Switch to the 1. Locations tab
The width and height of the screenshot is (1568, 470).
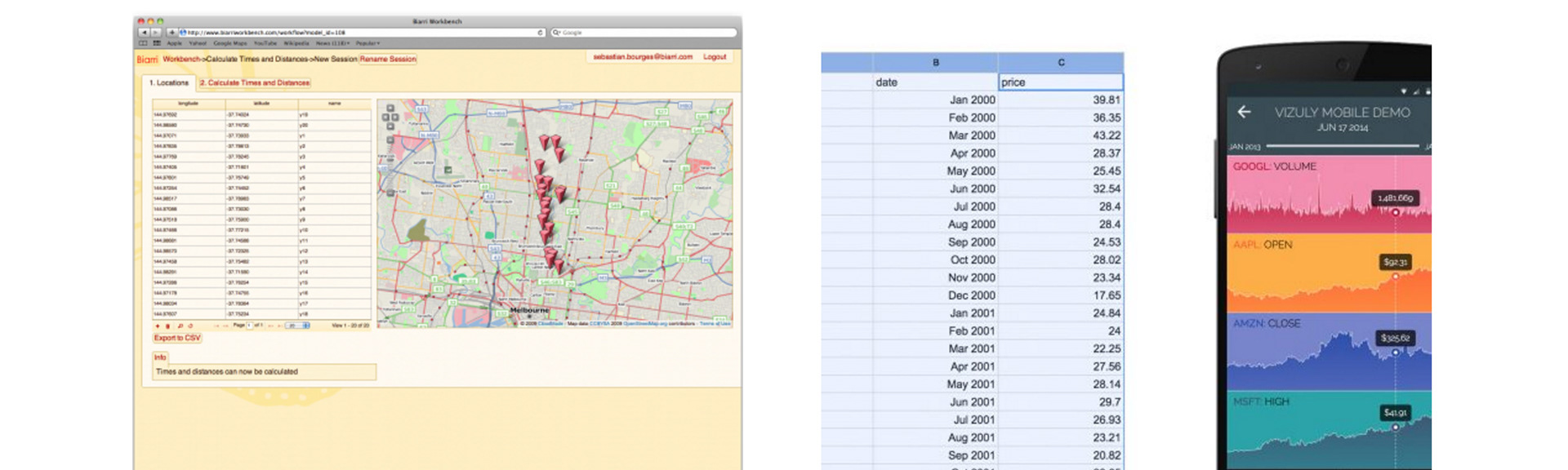(169, 82)
